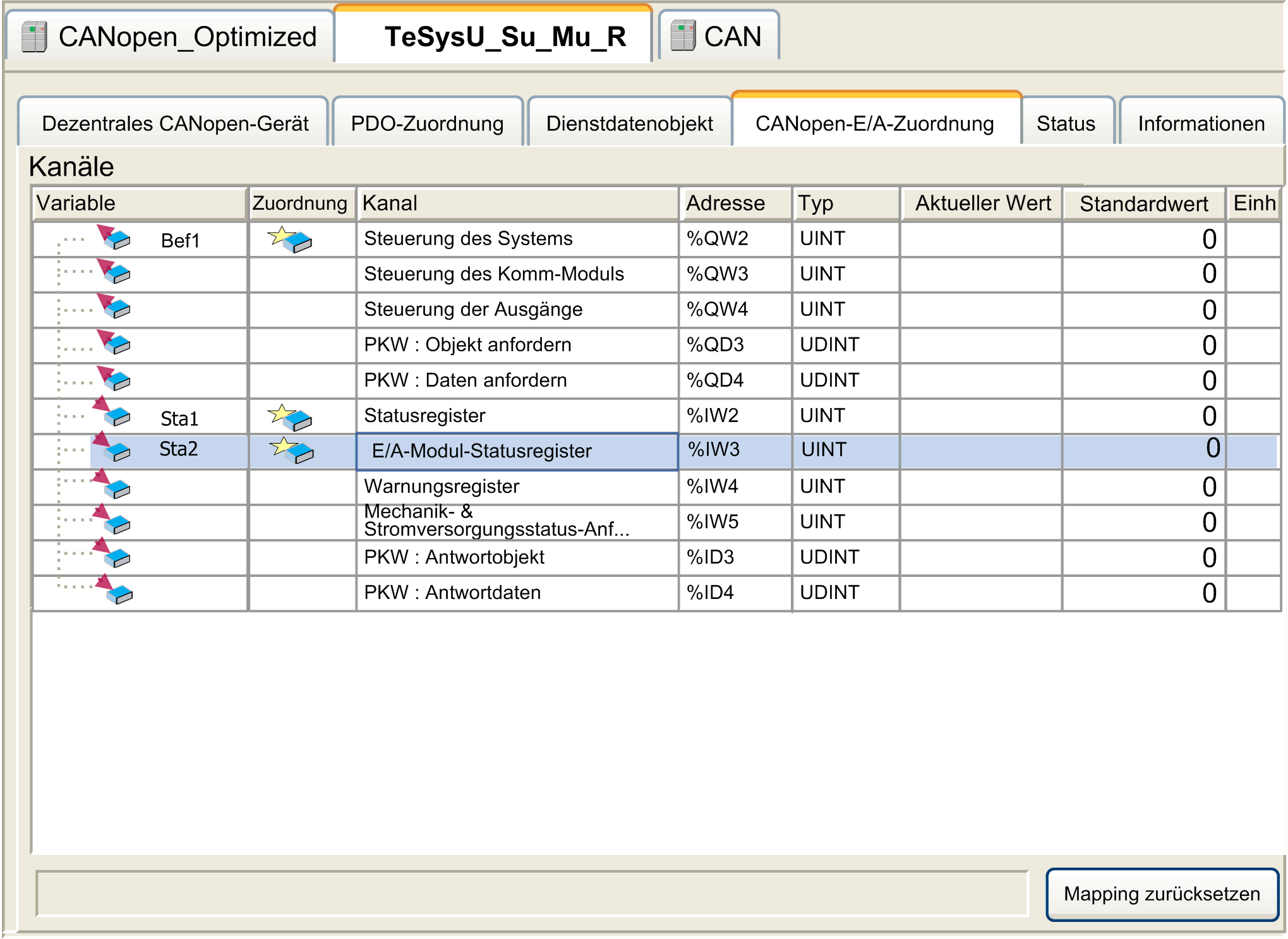The width and height of the screenshot is (1288, 939).
Task: Select the Steuerung der Ausgänge channel cell
Action: click(x=517, y=310)
